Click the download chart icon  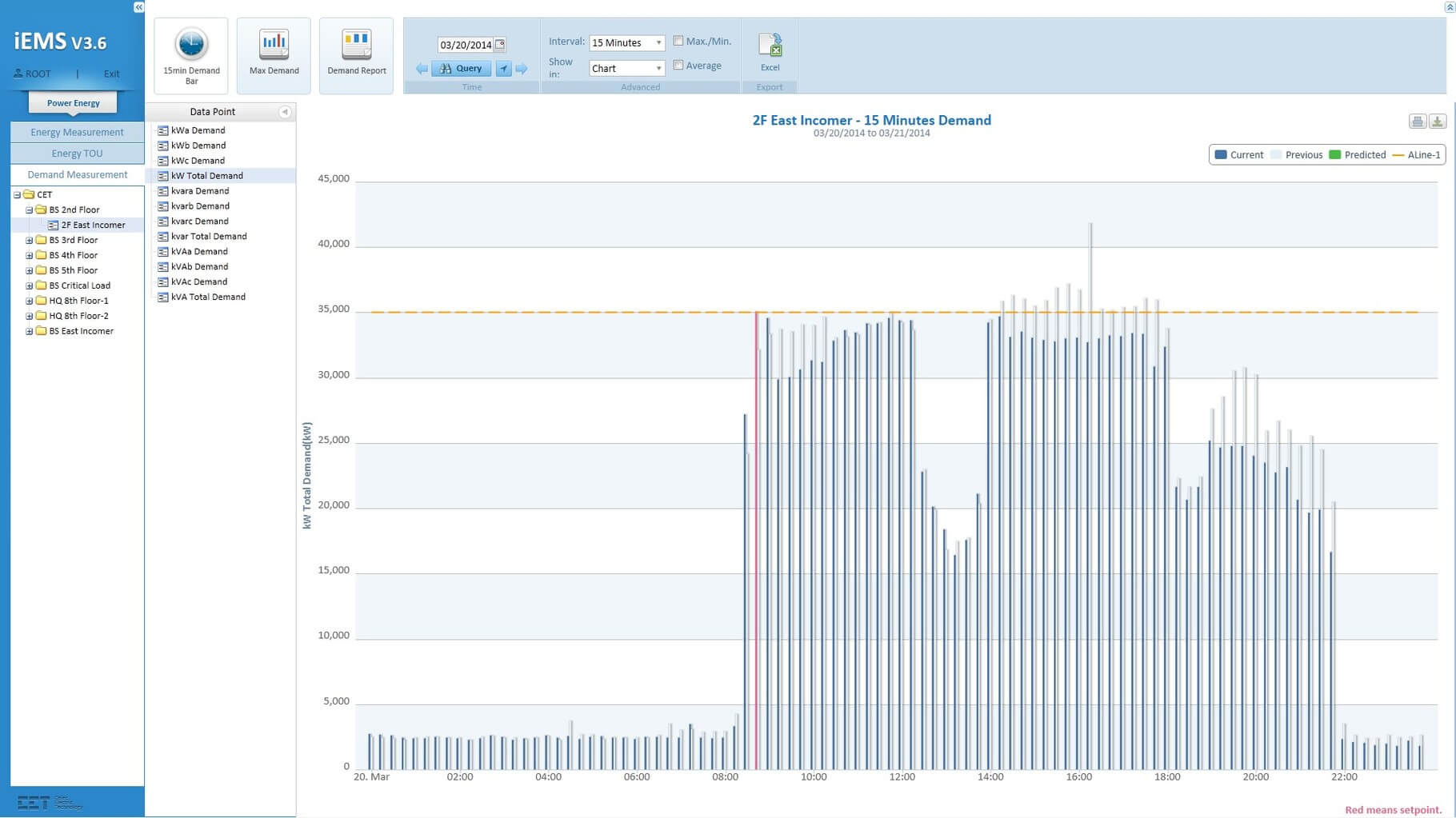(x=1437, y=122)
